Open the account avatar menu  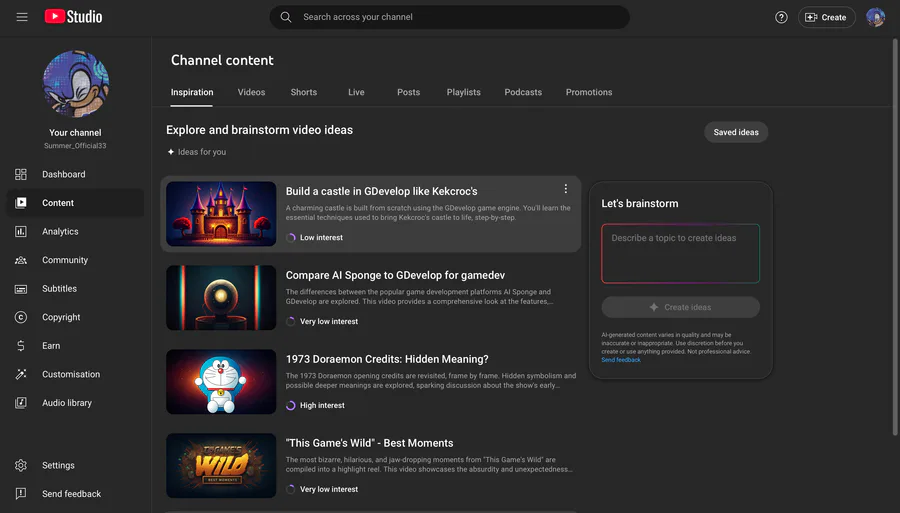point(875,17)
